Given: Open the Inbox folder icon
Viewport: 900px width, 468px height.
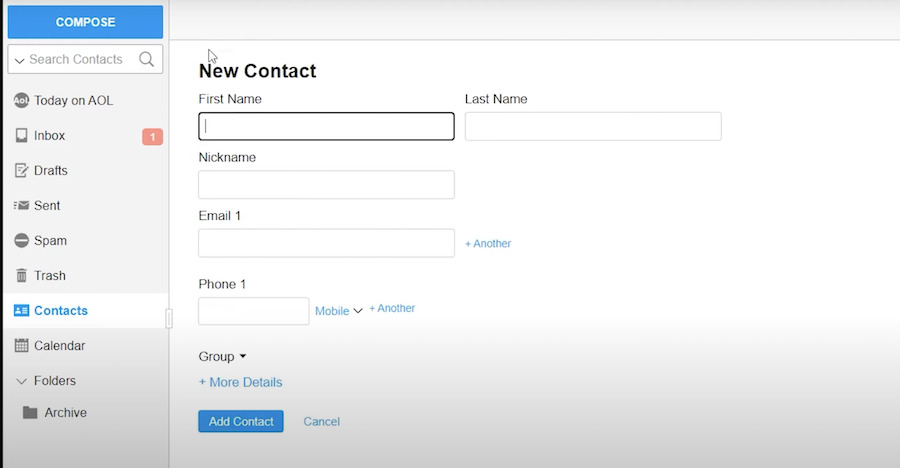Looking at the screenshot, I should tap(21, 136).
